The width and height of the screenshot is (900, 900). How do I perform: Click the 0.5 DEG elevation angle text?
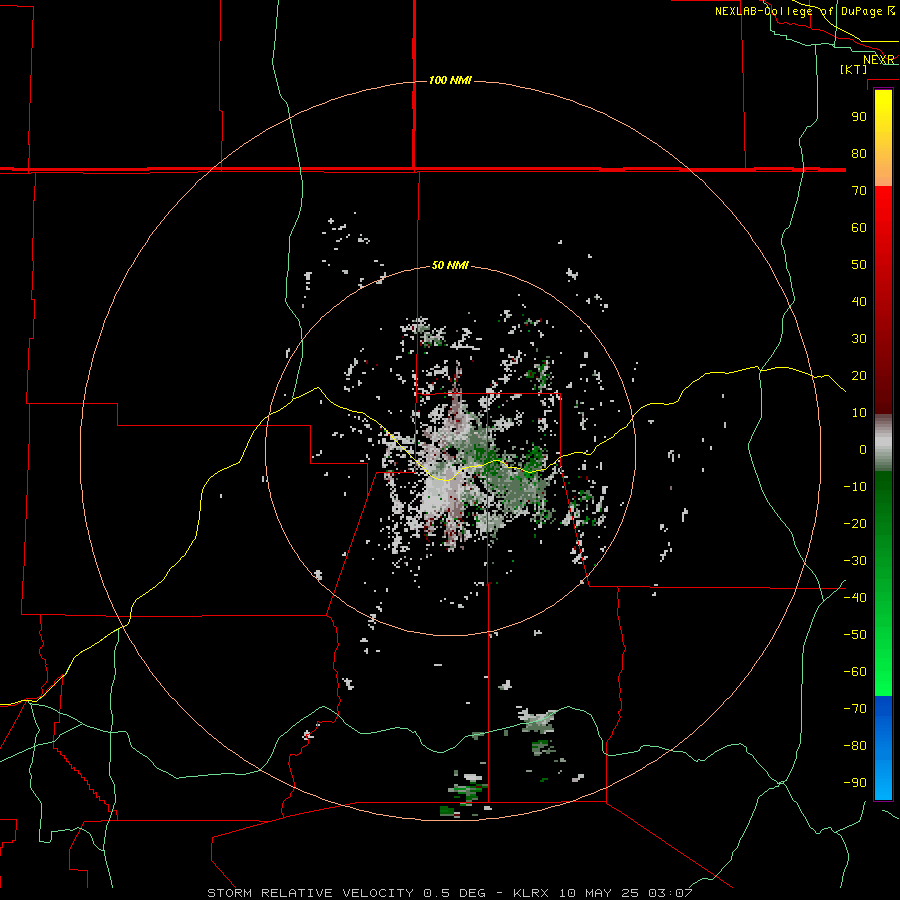tap(455, 893)
